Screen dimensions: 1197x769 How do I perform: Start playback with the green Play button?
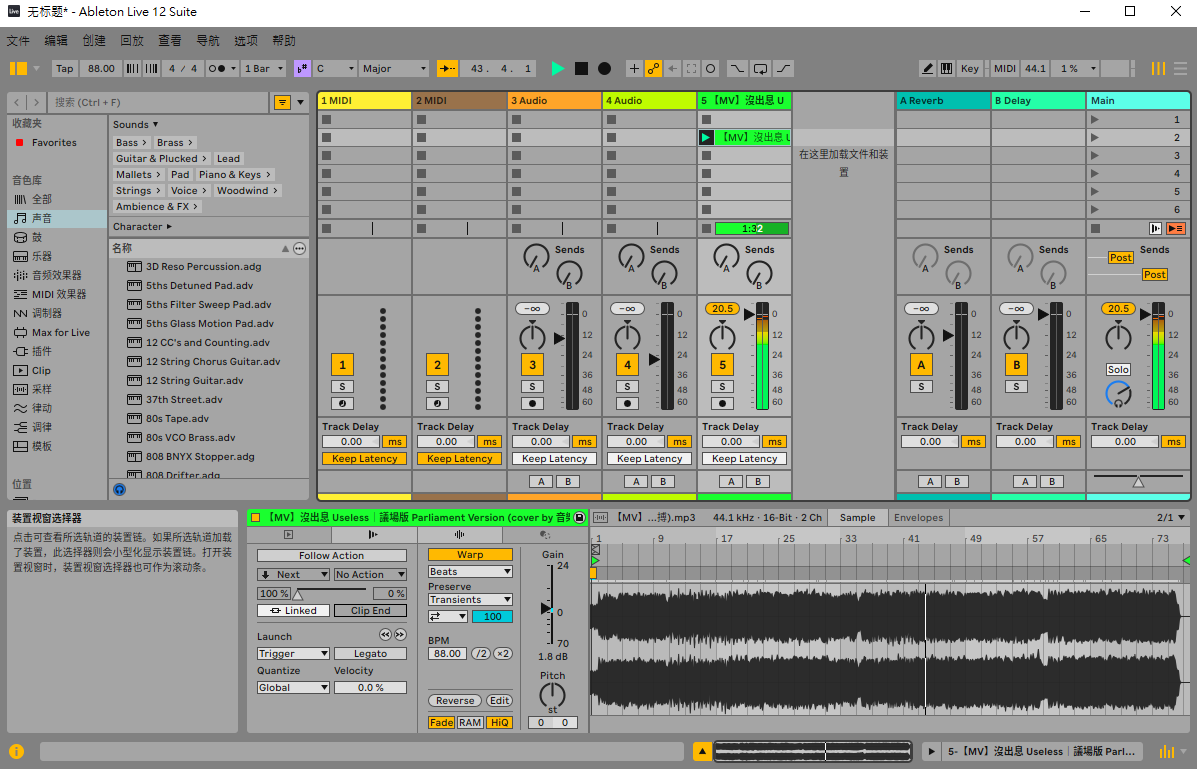point(557,69)
